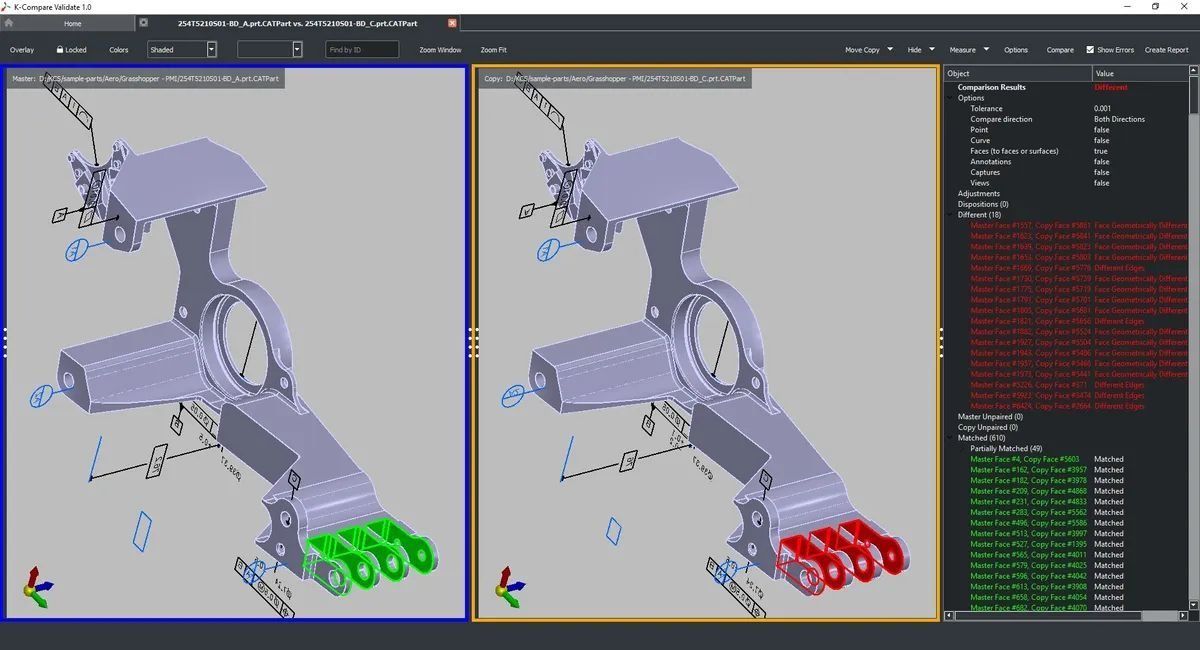Screen dimensions: 1200x650
Task: Select the Copy Unpaired (0) row
Action: 1066,427
